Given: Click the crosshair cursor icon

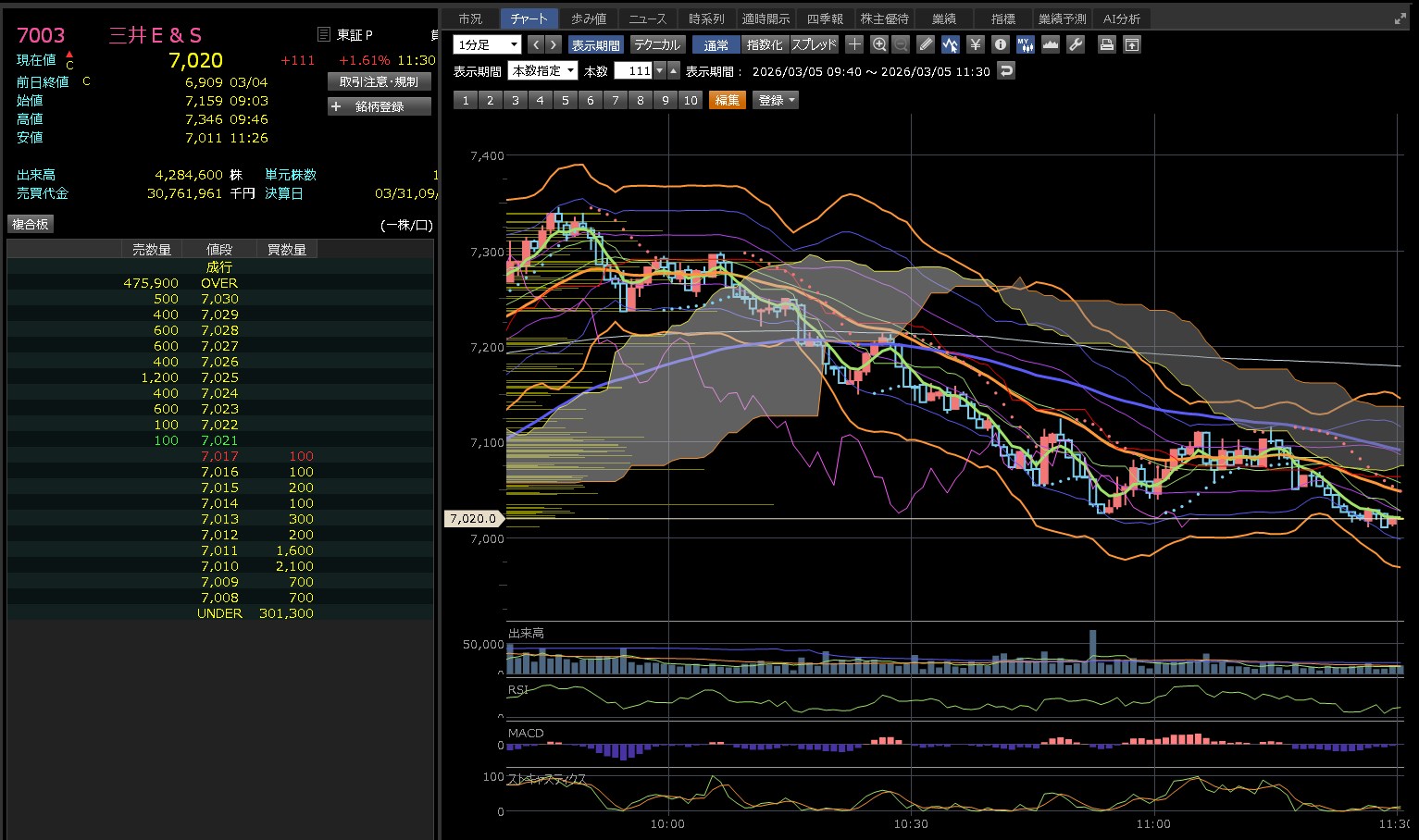Looking at the screenshot, I should 854,44.
